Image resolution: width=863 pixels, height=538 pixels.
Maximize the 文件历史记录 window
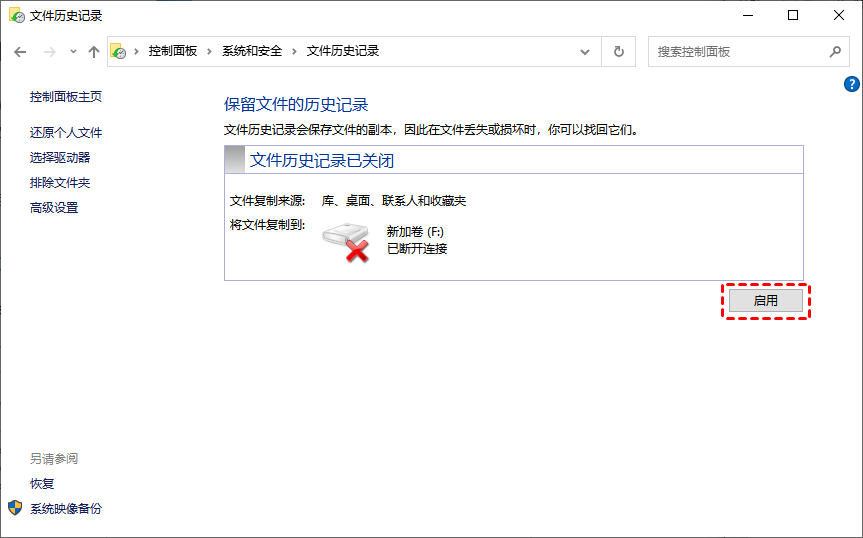tap(793, 15)
